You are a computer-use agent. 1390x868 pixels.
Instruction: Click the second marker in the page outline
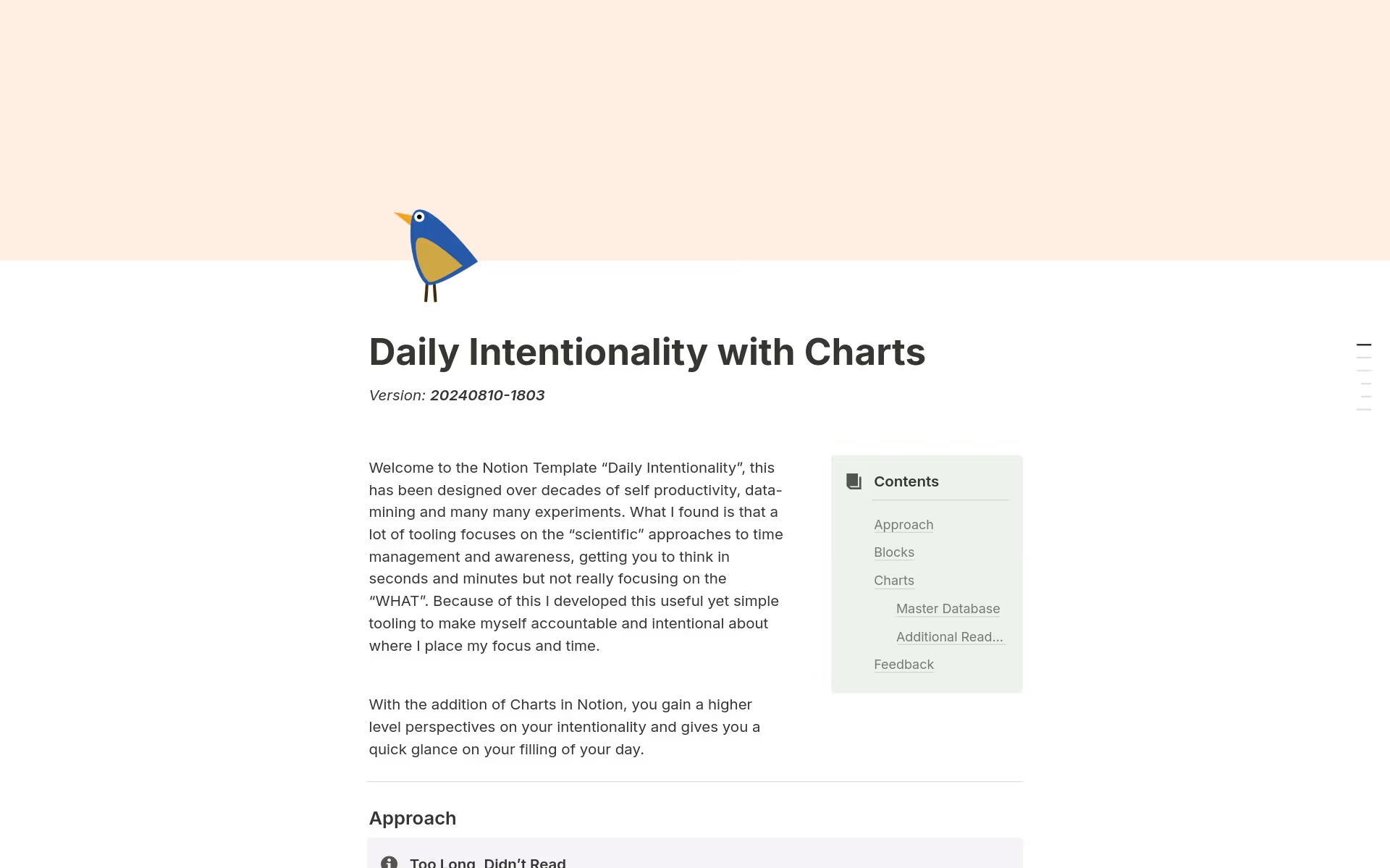click(x=1363, y=358)
